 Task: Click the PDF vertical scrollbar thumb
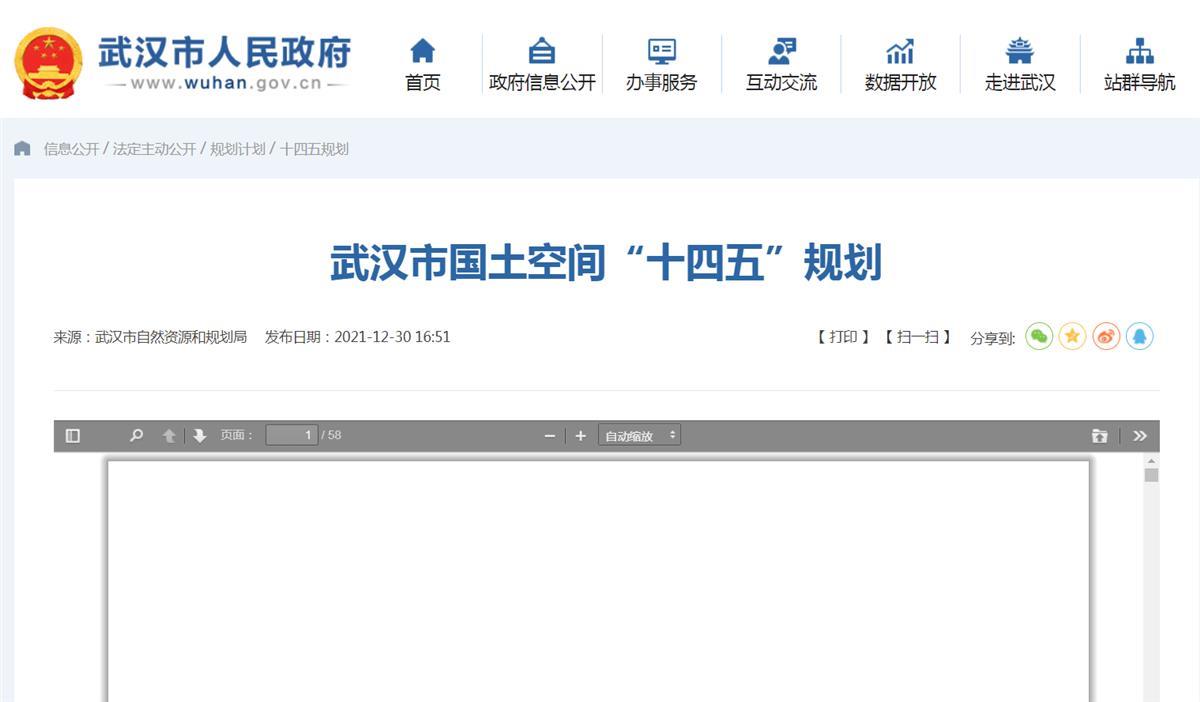[x=1151, y=475]
